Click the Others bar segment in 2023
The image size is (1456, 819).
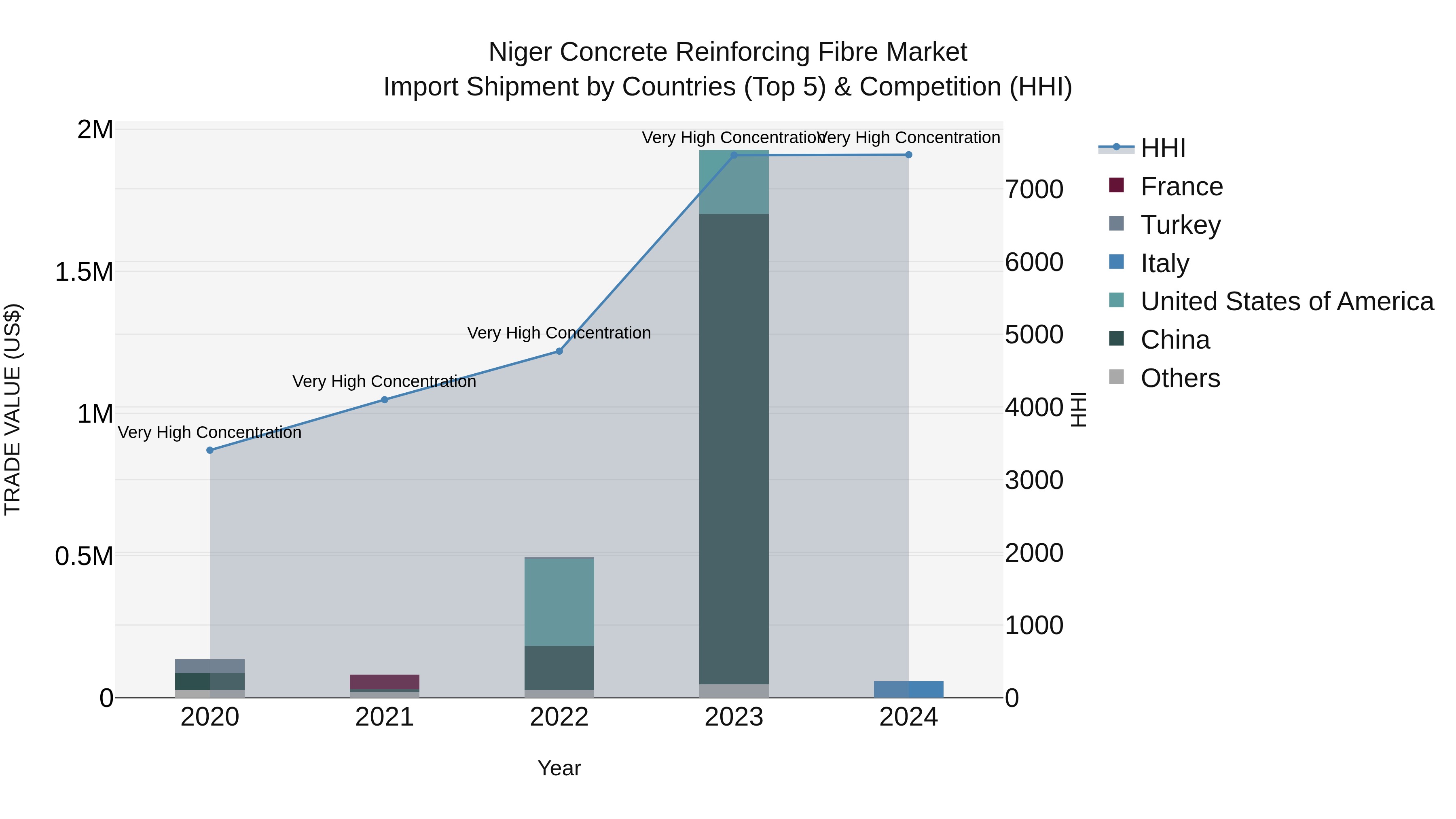pos(734,691)
